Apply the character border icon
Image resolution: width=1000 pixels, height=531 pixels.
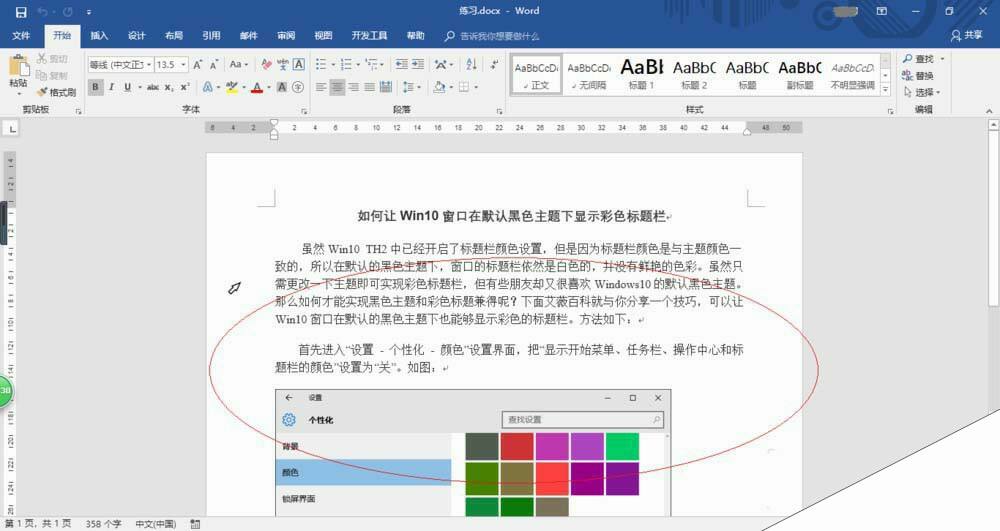pyautogui.click(x=298, y=64)
